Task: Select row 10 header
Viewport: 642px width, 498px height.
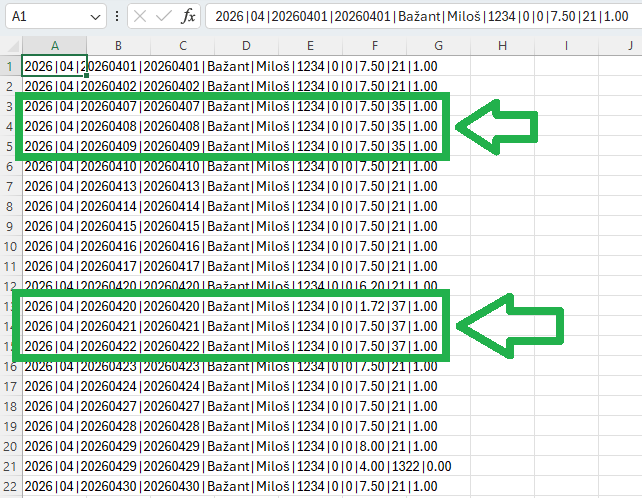Action: (11, 247)
